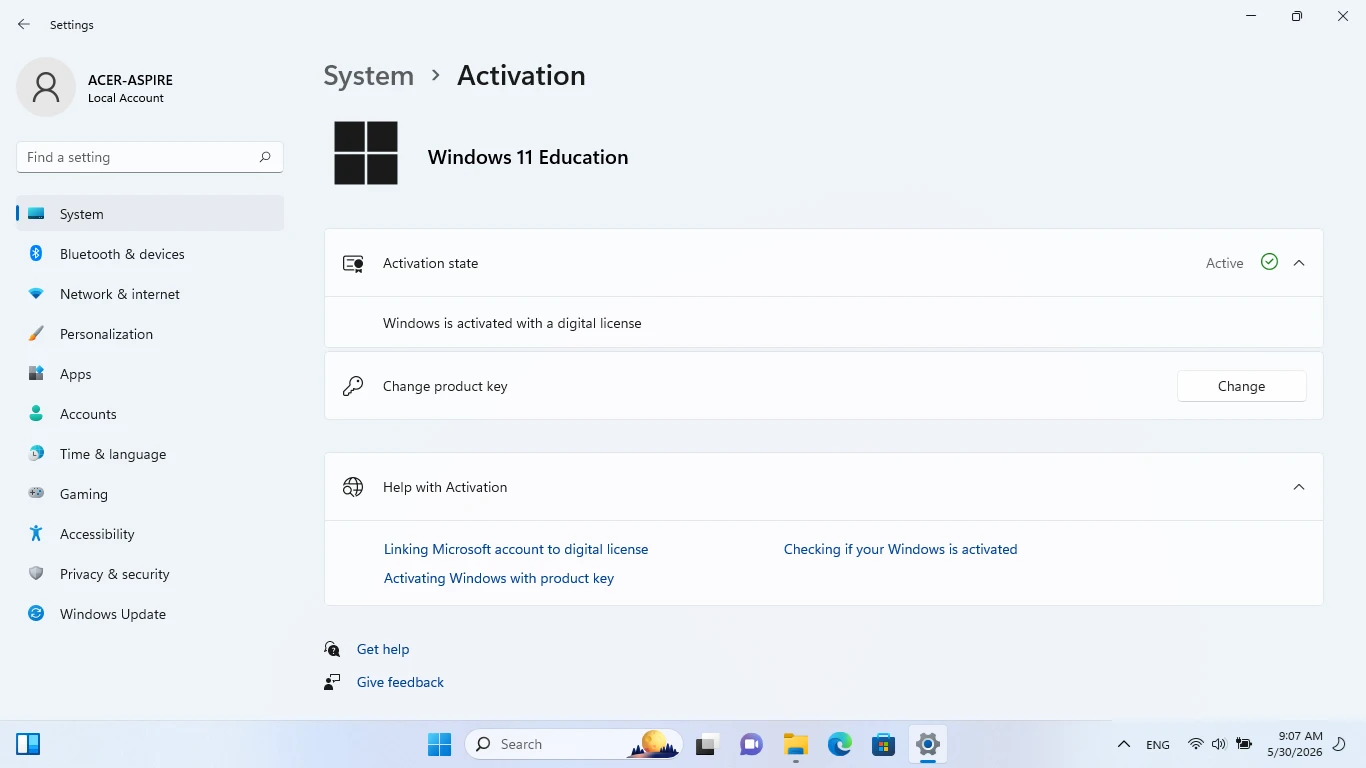Open Windows Update settings page
This screenshot has height=768, width=1366.
150,614
